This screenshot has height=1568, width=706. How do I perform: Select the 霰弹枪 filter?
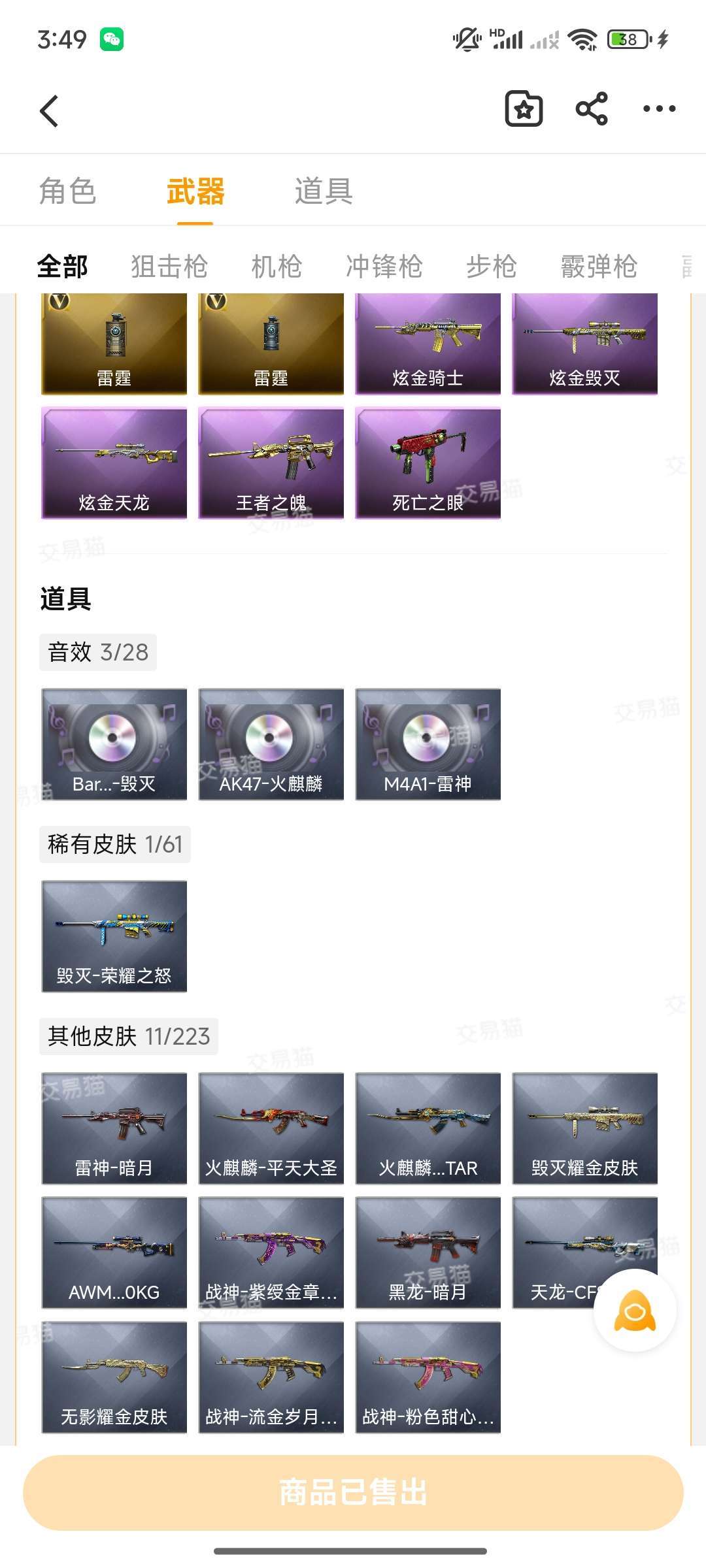click(x=599, y=267)
